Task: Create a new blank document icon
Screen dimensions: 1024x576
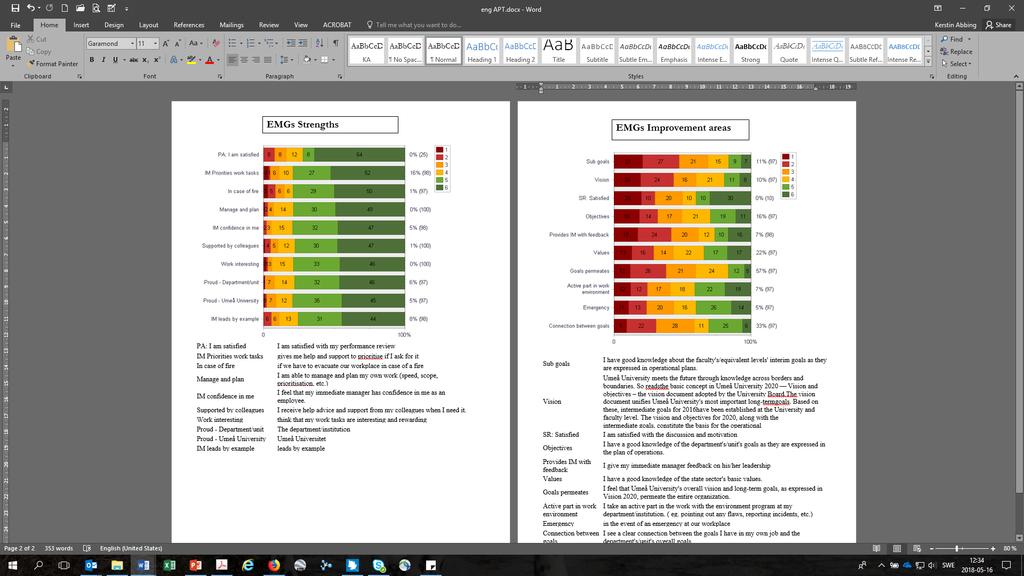Action: pyautogui.click(x=64, y=8)
